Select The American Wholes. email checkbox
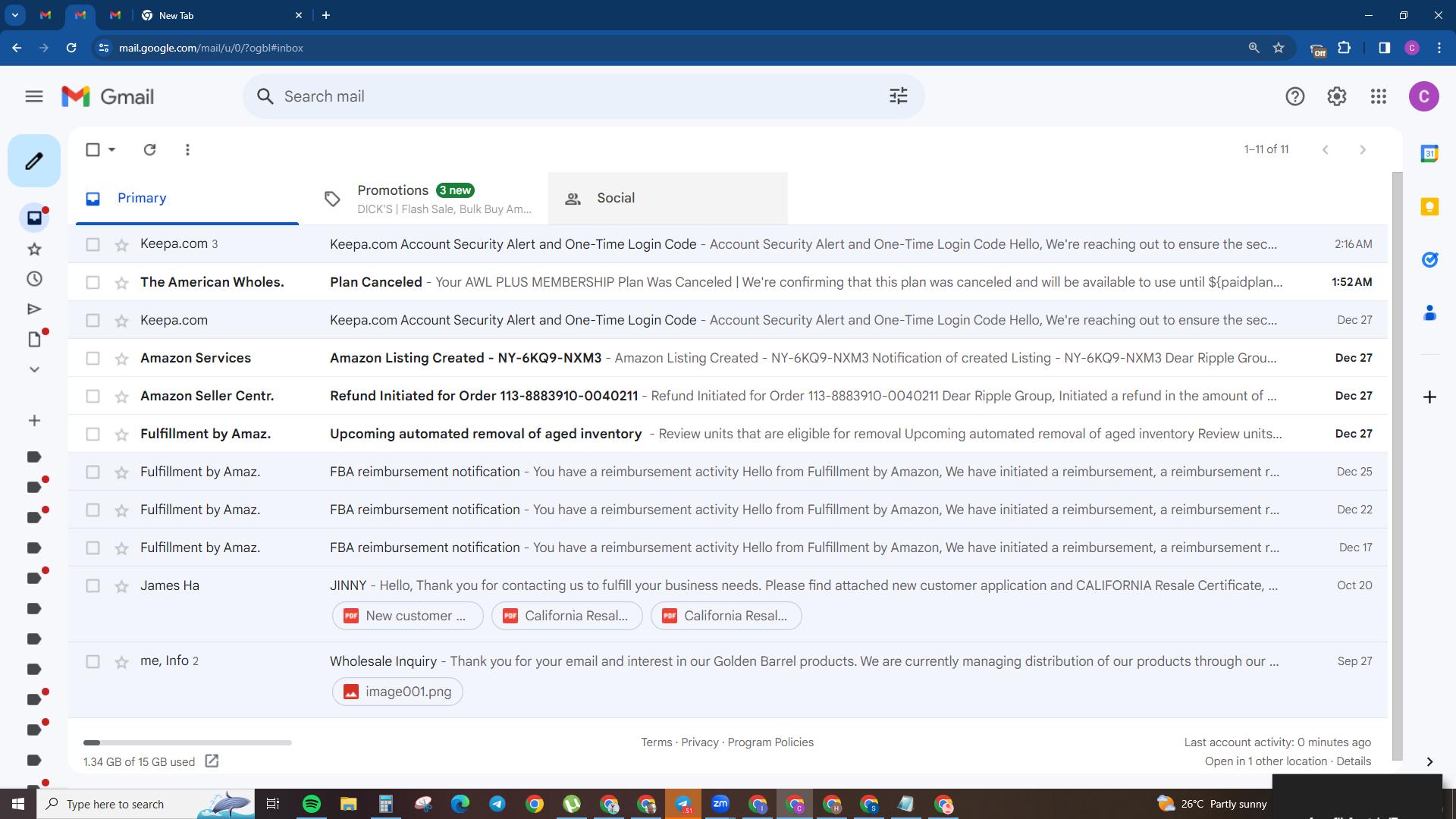 coord(93,282)
